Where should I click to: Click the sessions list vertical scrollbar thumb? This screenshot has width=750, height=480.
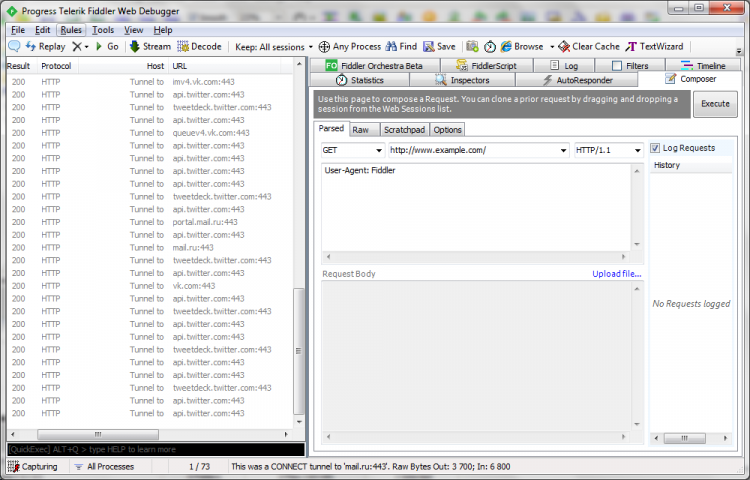coord(298,351)
